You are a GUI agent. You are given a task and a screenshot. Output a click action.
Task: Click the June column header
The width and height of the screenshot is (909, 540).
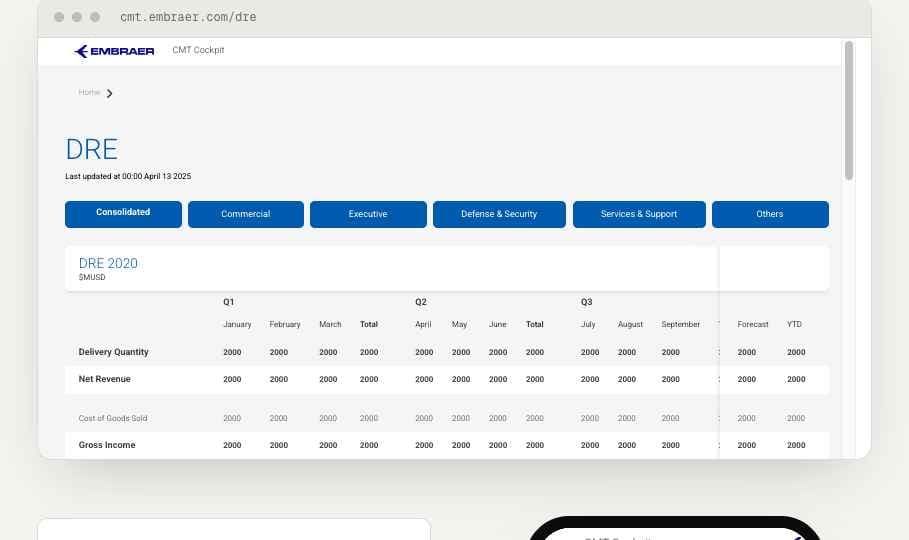point(497,324)
